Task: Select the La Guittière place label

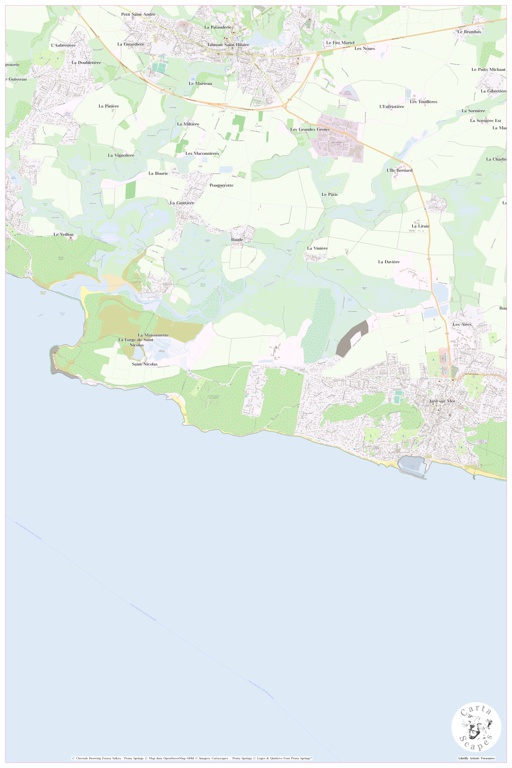Action: click(182, 203)
